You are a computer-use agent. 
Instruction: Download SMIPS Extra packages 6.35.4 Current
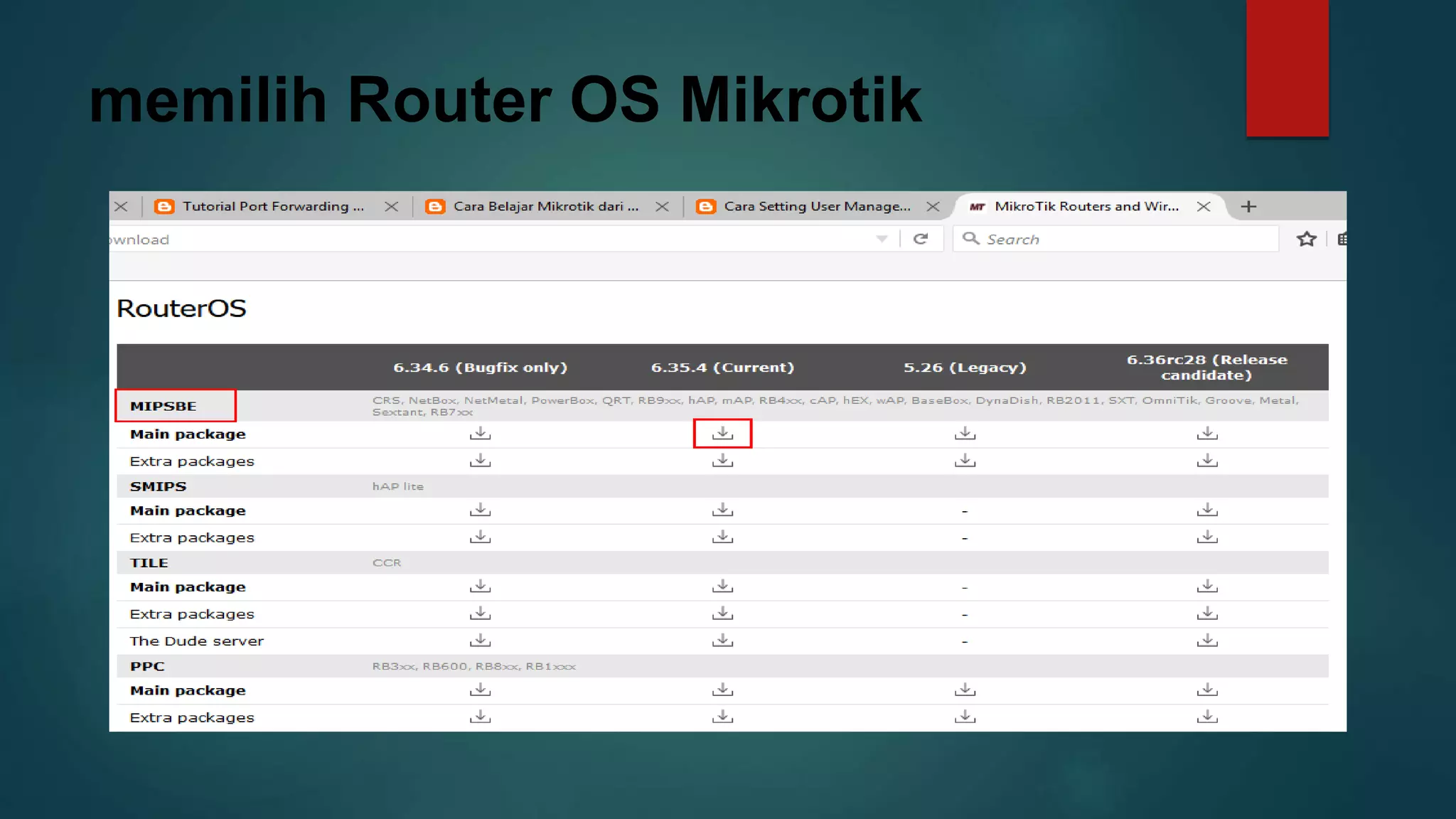point(722,537)
